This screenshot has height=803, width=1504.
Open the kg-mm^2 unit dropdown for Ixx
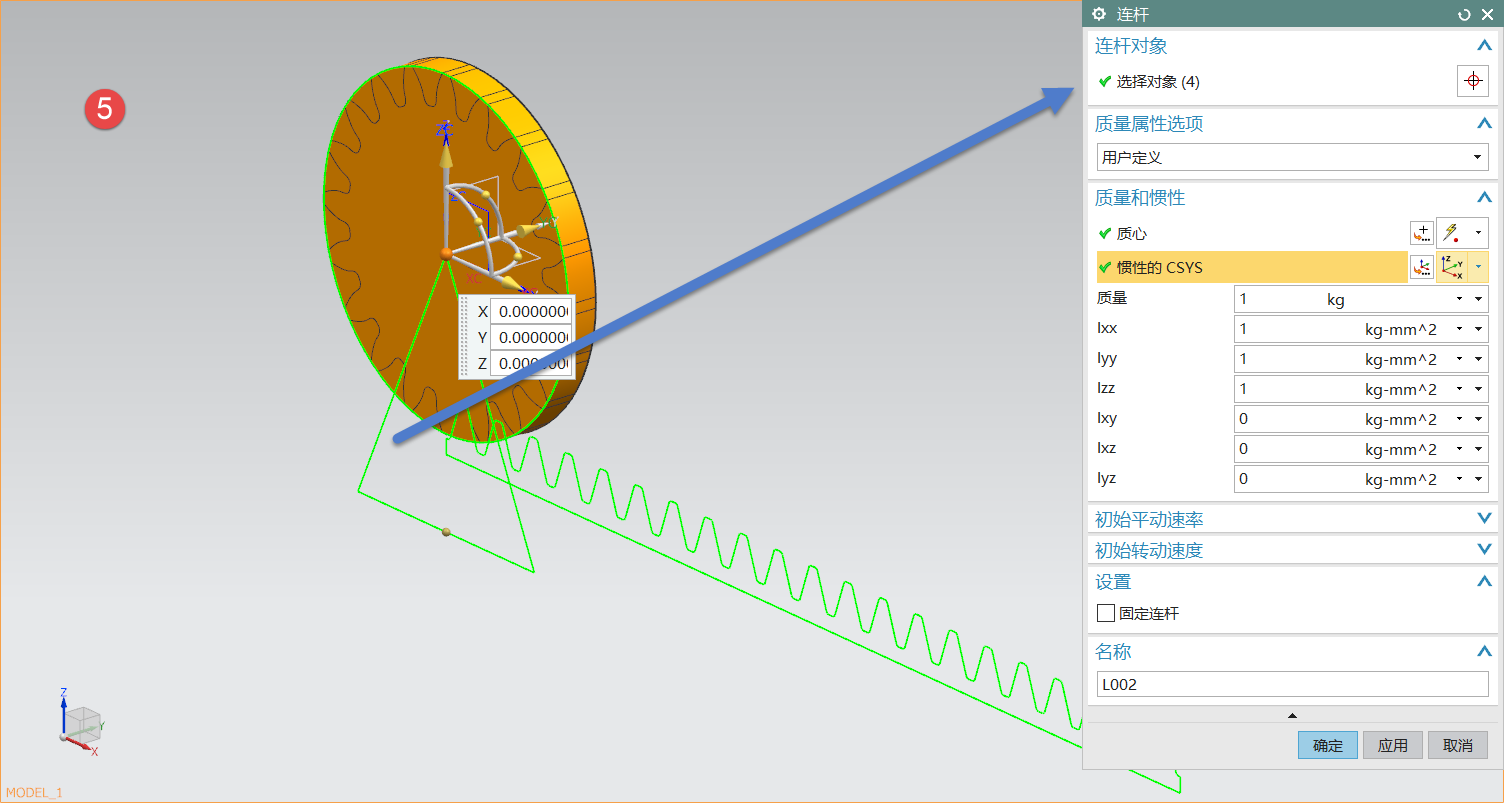click(1460, 329)
